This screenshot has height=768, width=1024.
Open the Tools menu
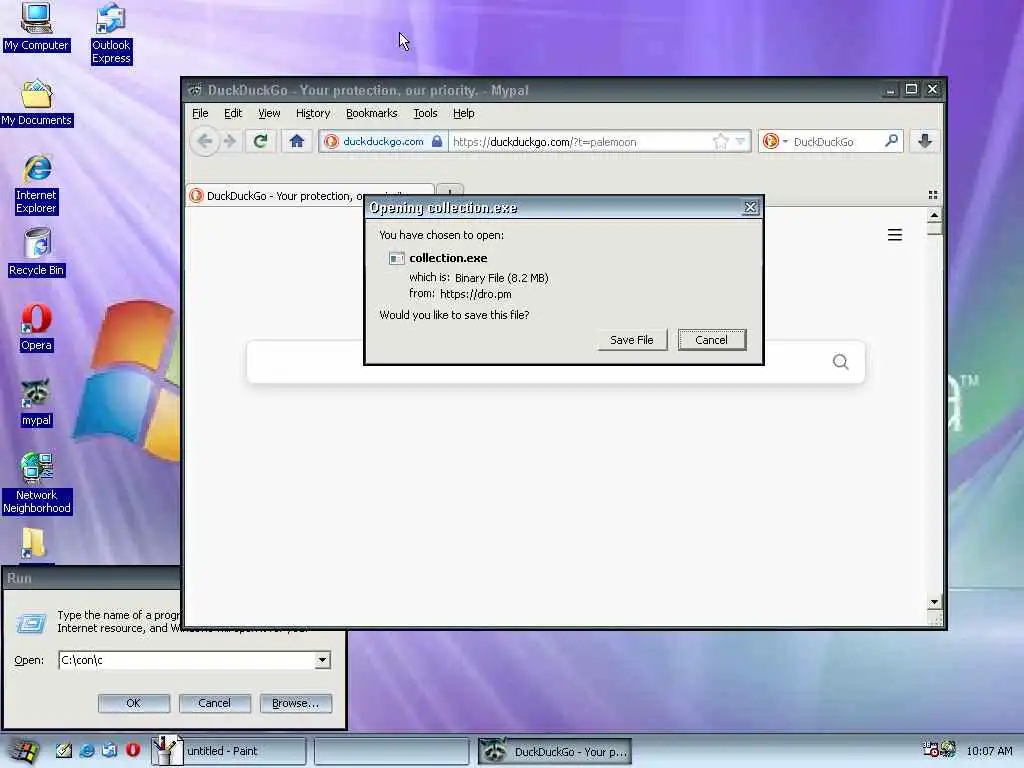click(x=425, y=113)
